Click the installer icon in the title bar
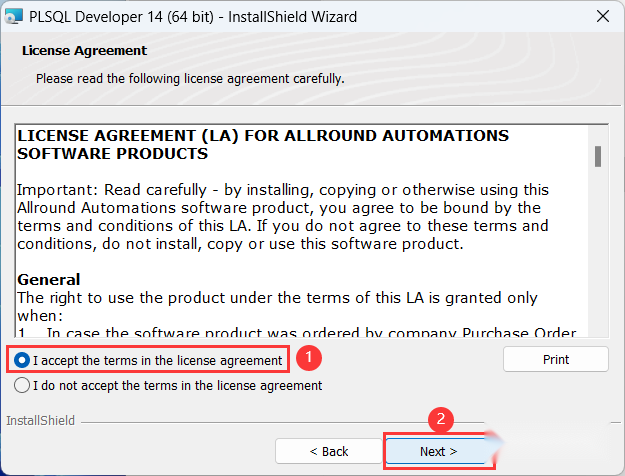Image resolution: width=625 pixels, height=476 pixels. 13,17
